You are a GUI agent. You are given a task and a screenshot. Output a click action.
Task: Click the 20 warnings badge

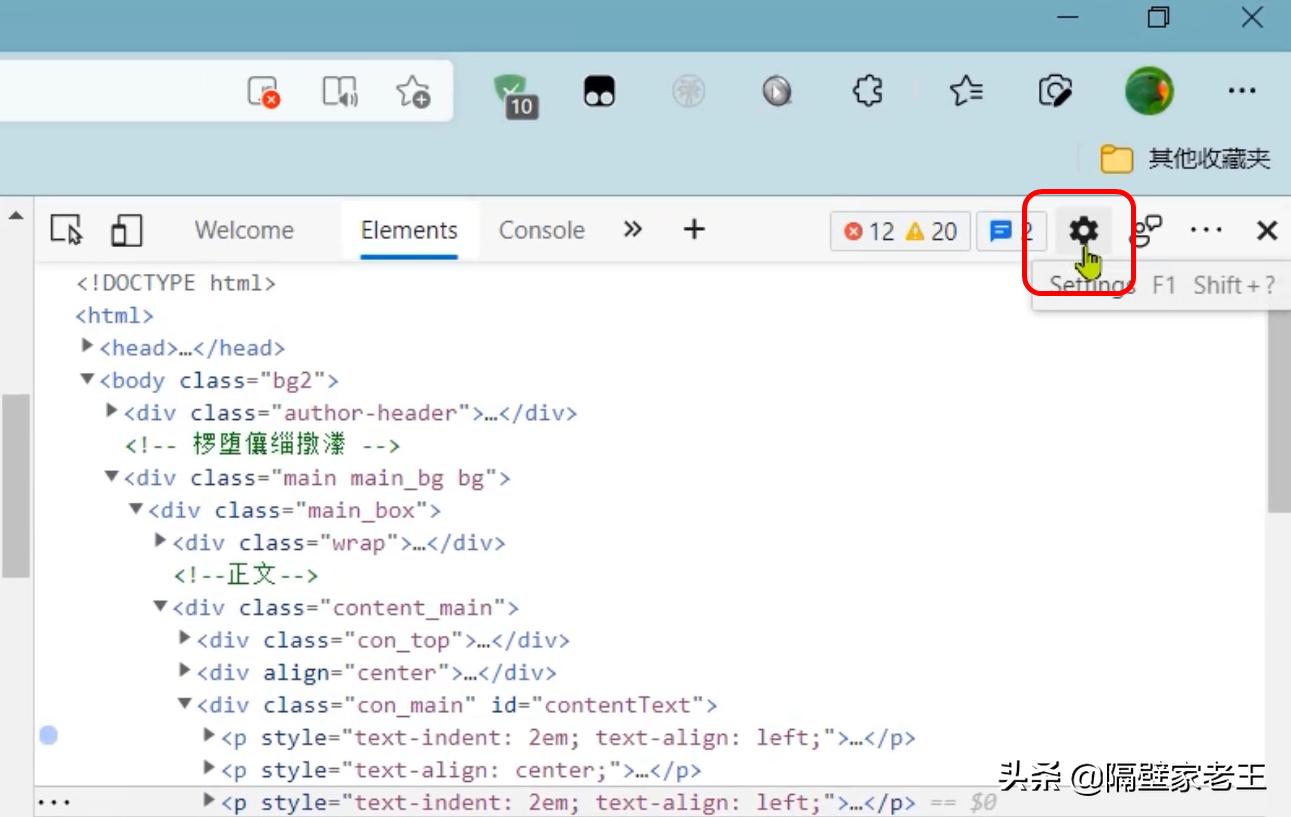[929, 231]
